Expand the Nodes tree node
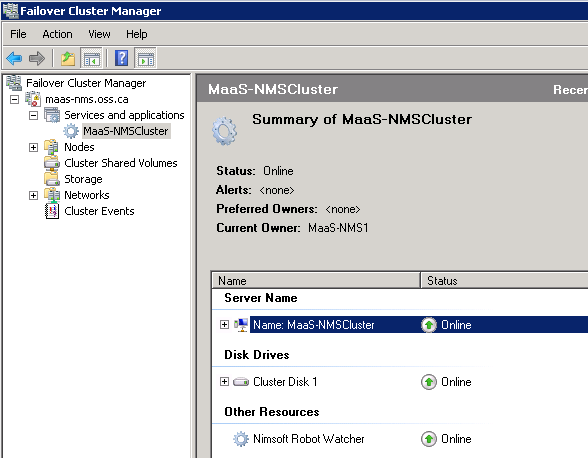Screen dimensions: 588x458 click(x=33, y=147)
